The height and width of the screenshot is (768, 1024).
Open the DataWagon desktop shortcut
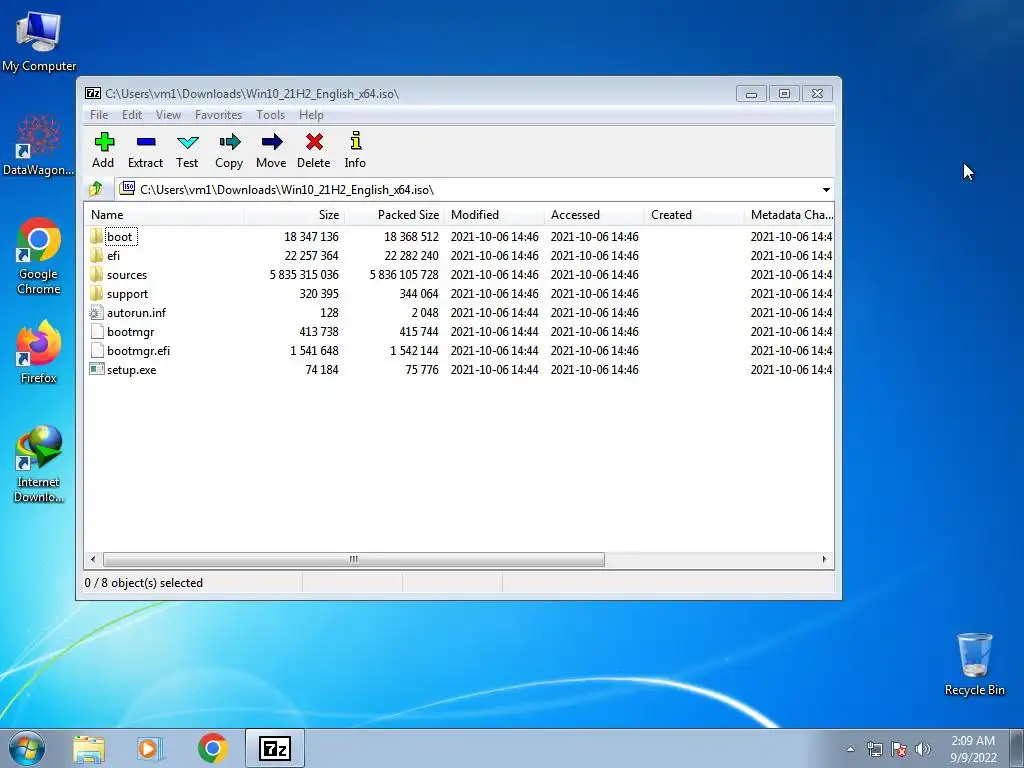click(x=39, y=145)
